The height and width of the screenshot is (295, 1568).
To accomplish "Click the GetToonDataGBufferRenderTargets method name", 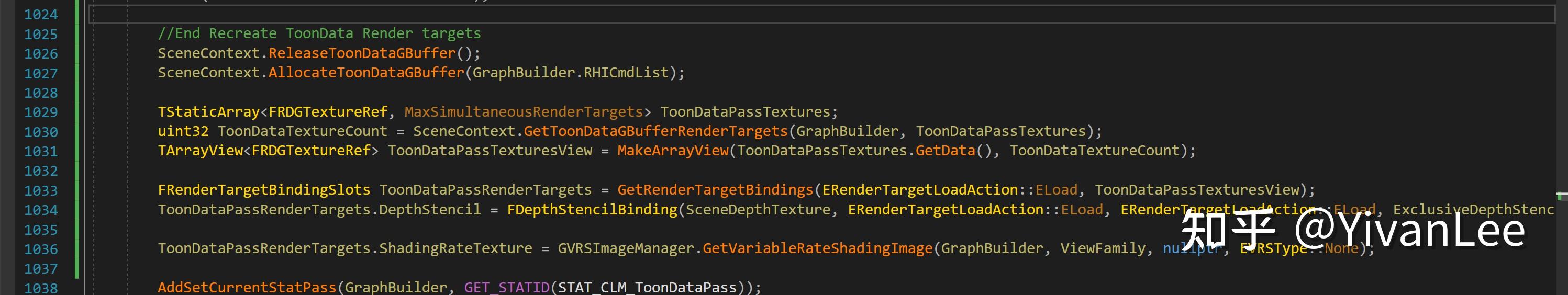I will (x=655, y=131).
